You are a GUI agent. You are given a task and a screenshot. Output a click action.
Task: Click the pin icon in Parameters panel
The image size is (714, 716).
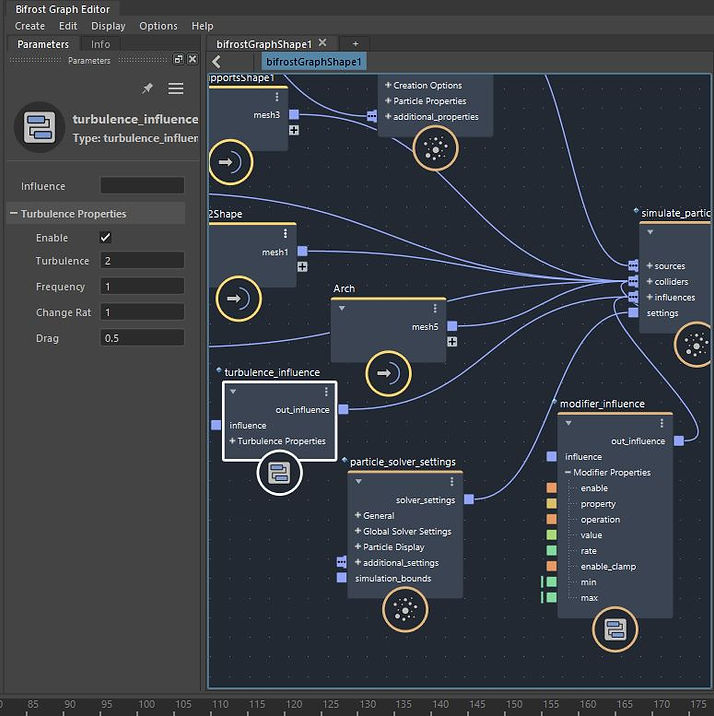147,88
